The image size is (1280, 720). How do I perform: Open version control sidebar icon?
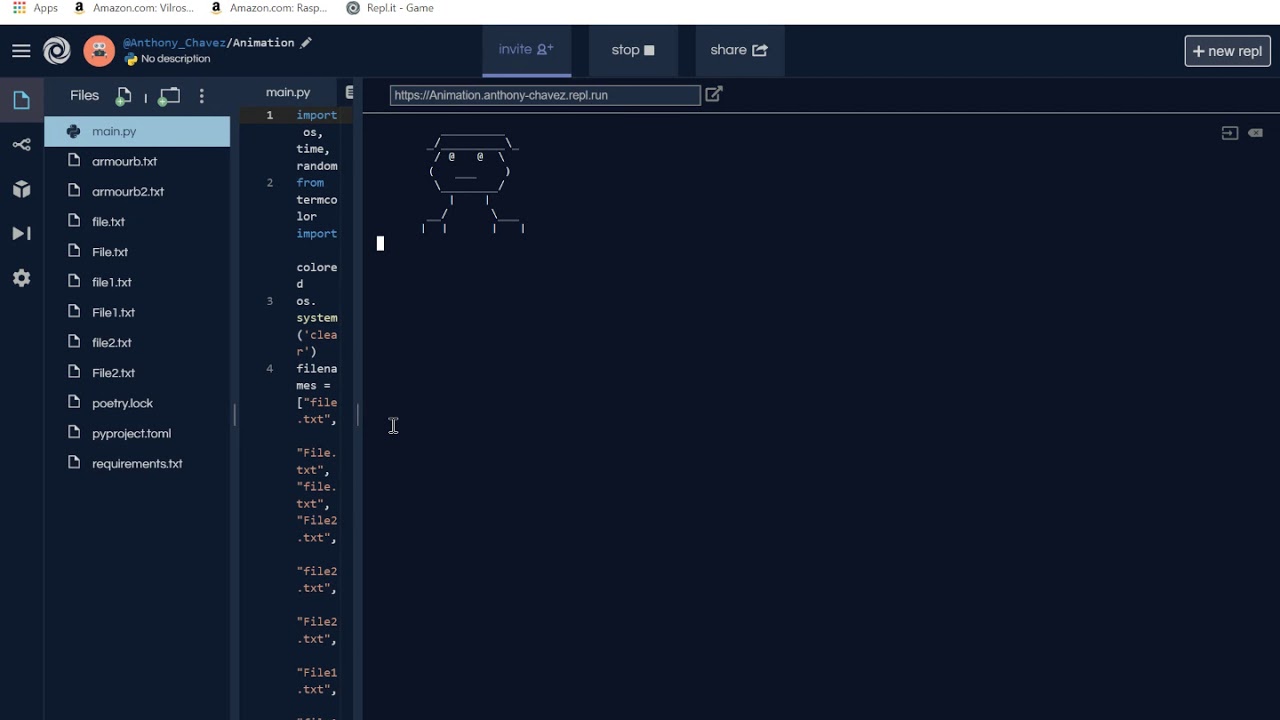pyautogui.click(x=22, y=145)
